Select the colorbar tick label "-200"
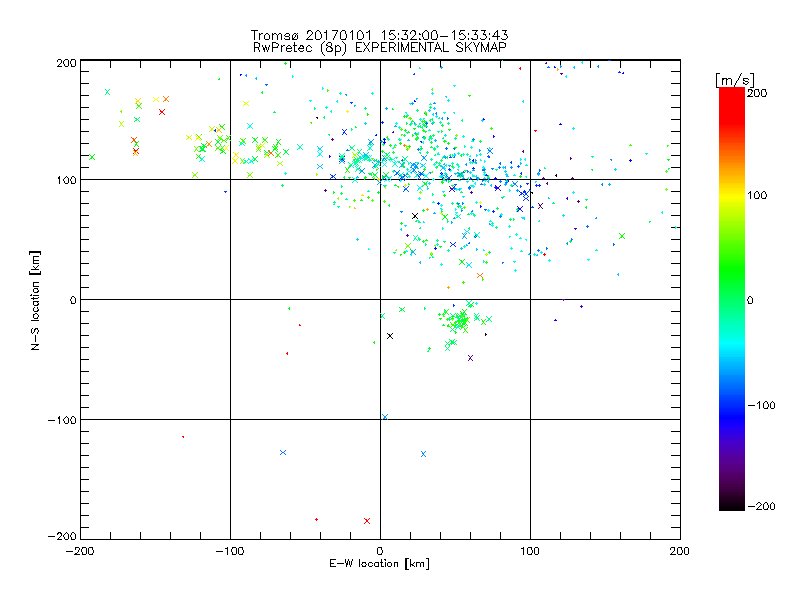800x600 pixels. tap(761, 507)
